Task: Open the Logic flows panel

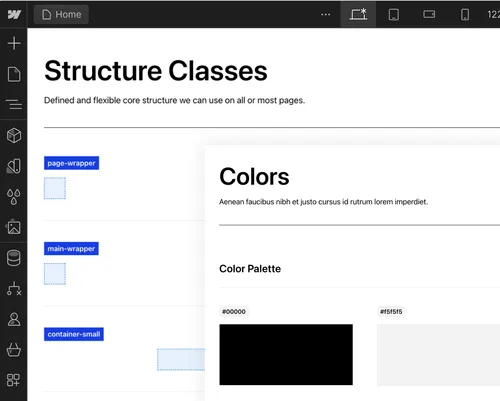Action: click(14, 289)
